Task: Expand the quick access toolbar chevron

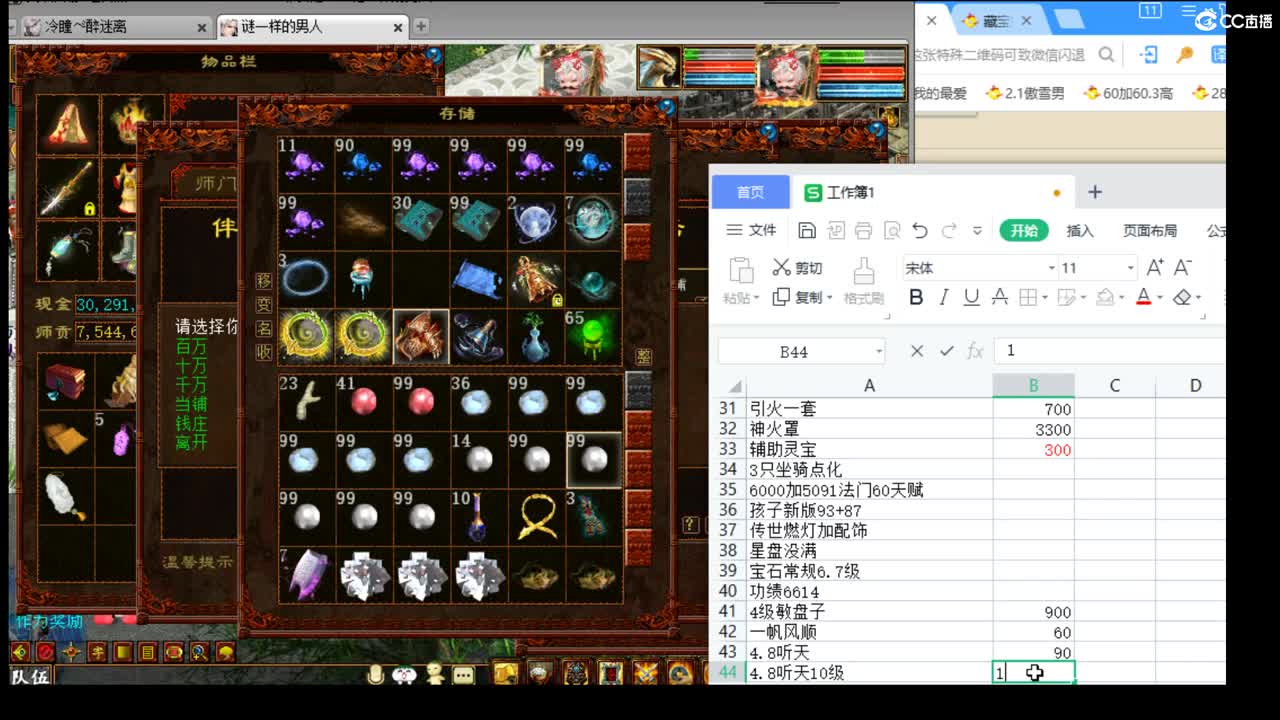Action: tap(977, 231)
